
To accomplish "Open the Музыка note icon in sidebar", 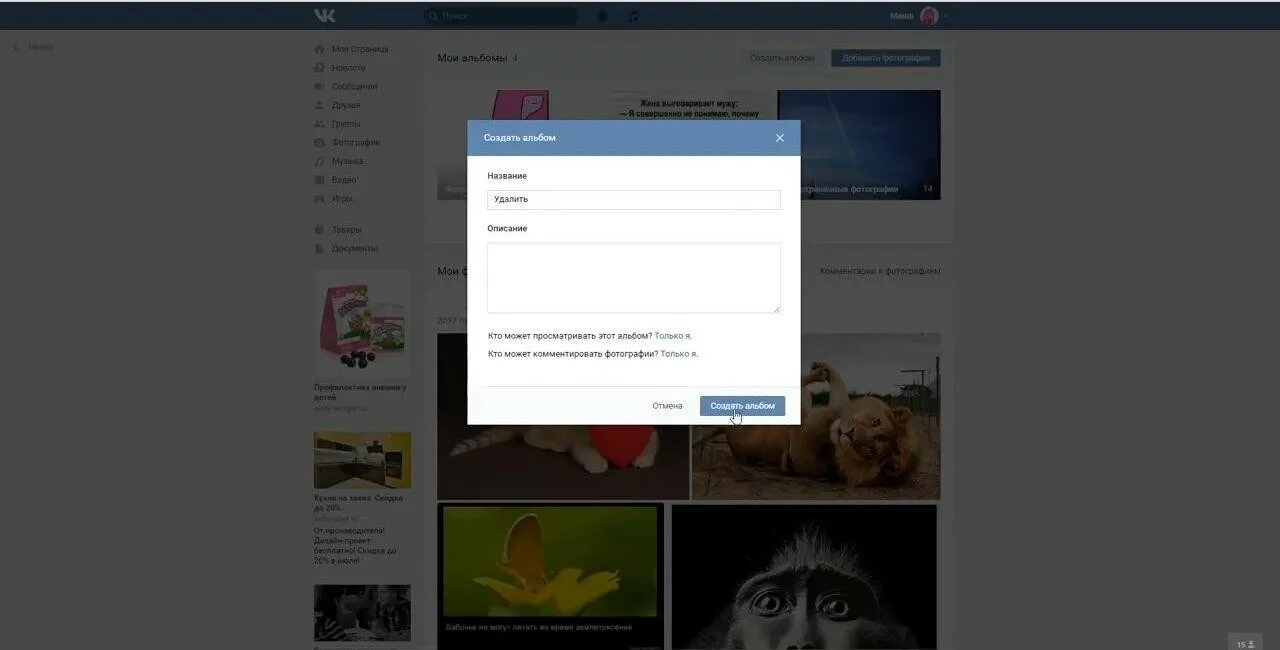I will click(320, 161).
